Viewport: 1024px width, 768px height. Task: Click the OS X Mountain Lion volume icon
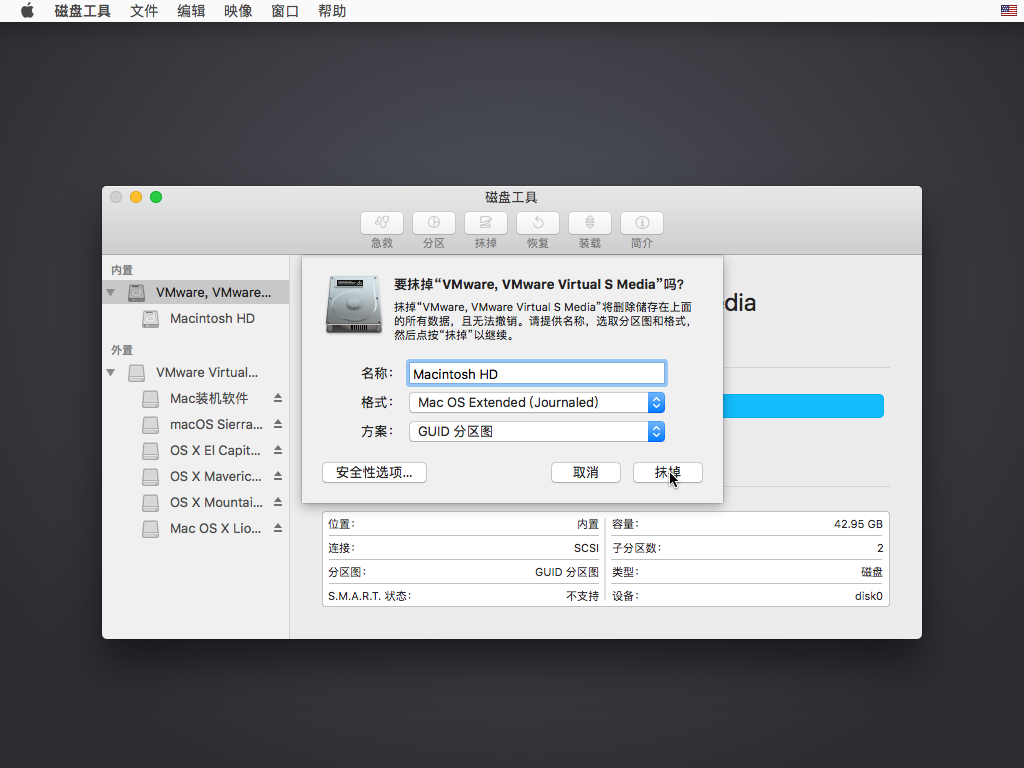pos(150,503)
